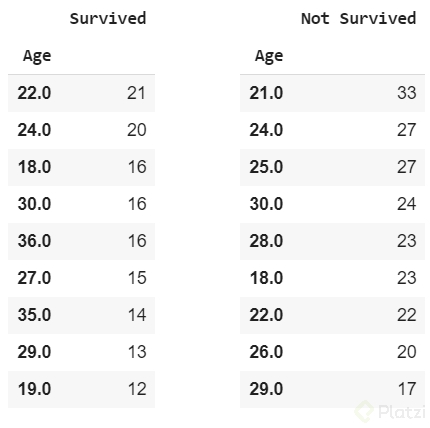Select age 36.0 in the Survived table
The height and width of the screenshot is (428, 430).
click(34, 241)
